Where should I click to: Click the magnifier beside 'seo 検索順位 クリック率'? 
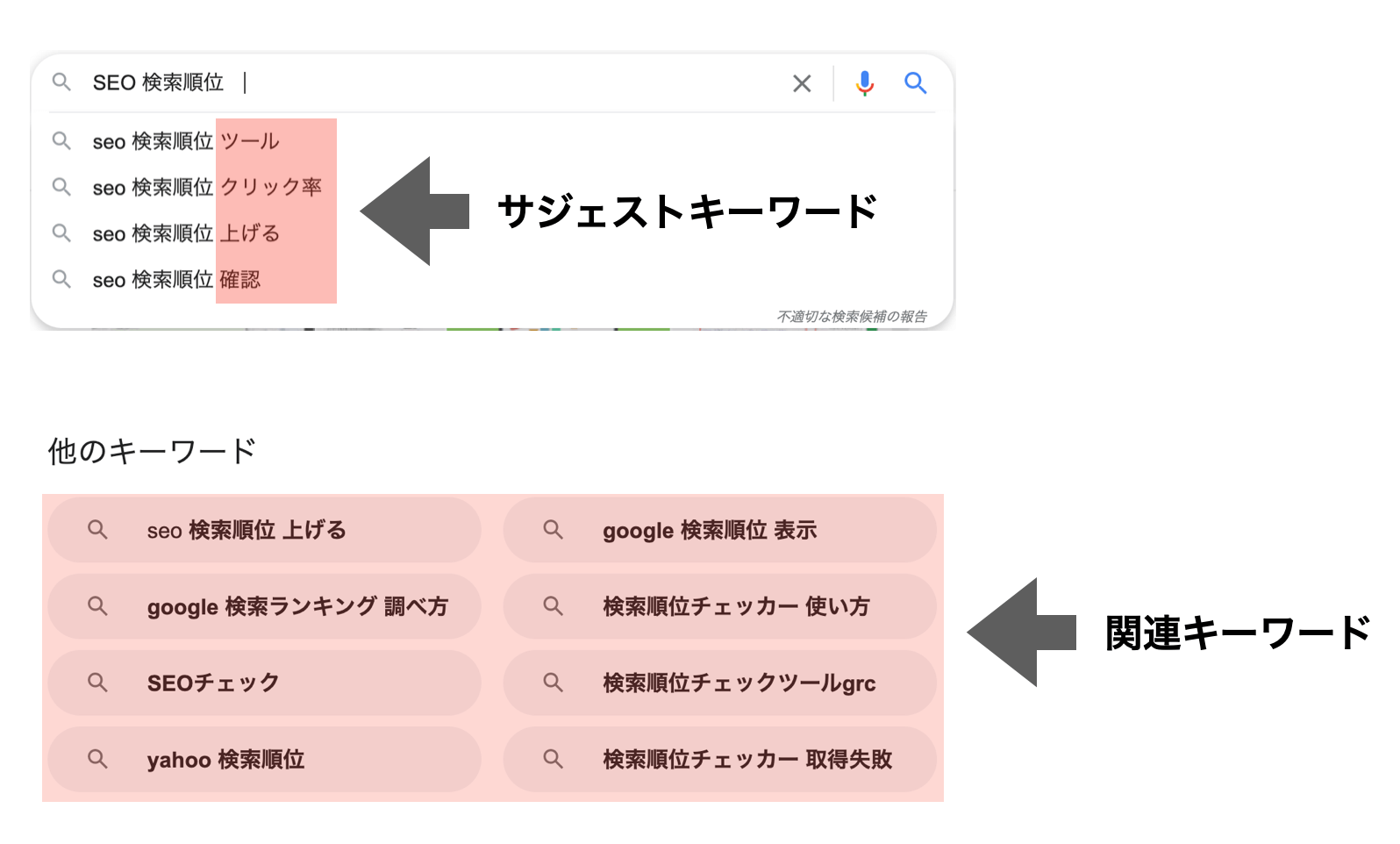(x=61, y=187)
